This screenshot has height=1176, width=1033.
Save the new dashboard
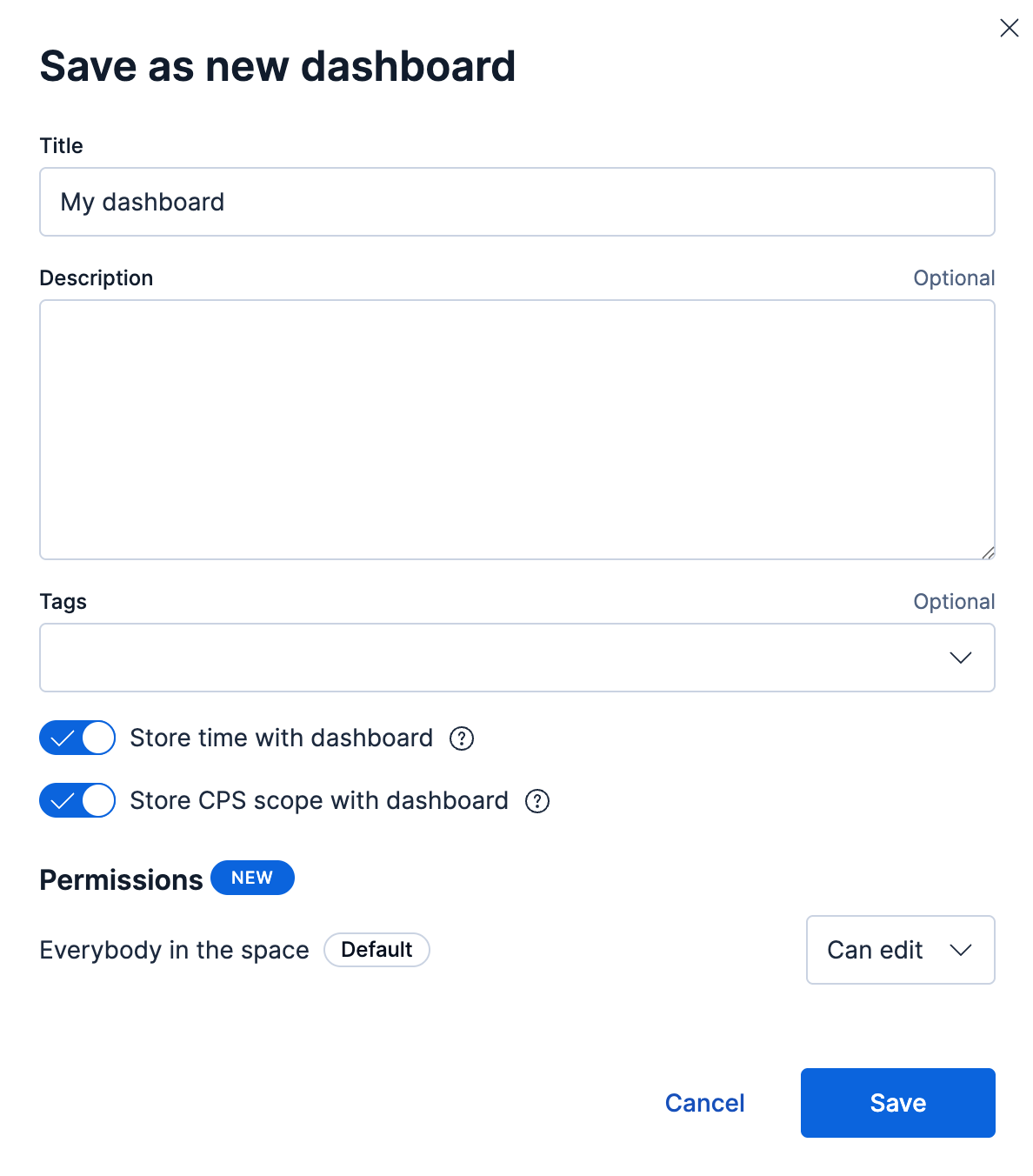tap(897, 1103)
